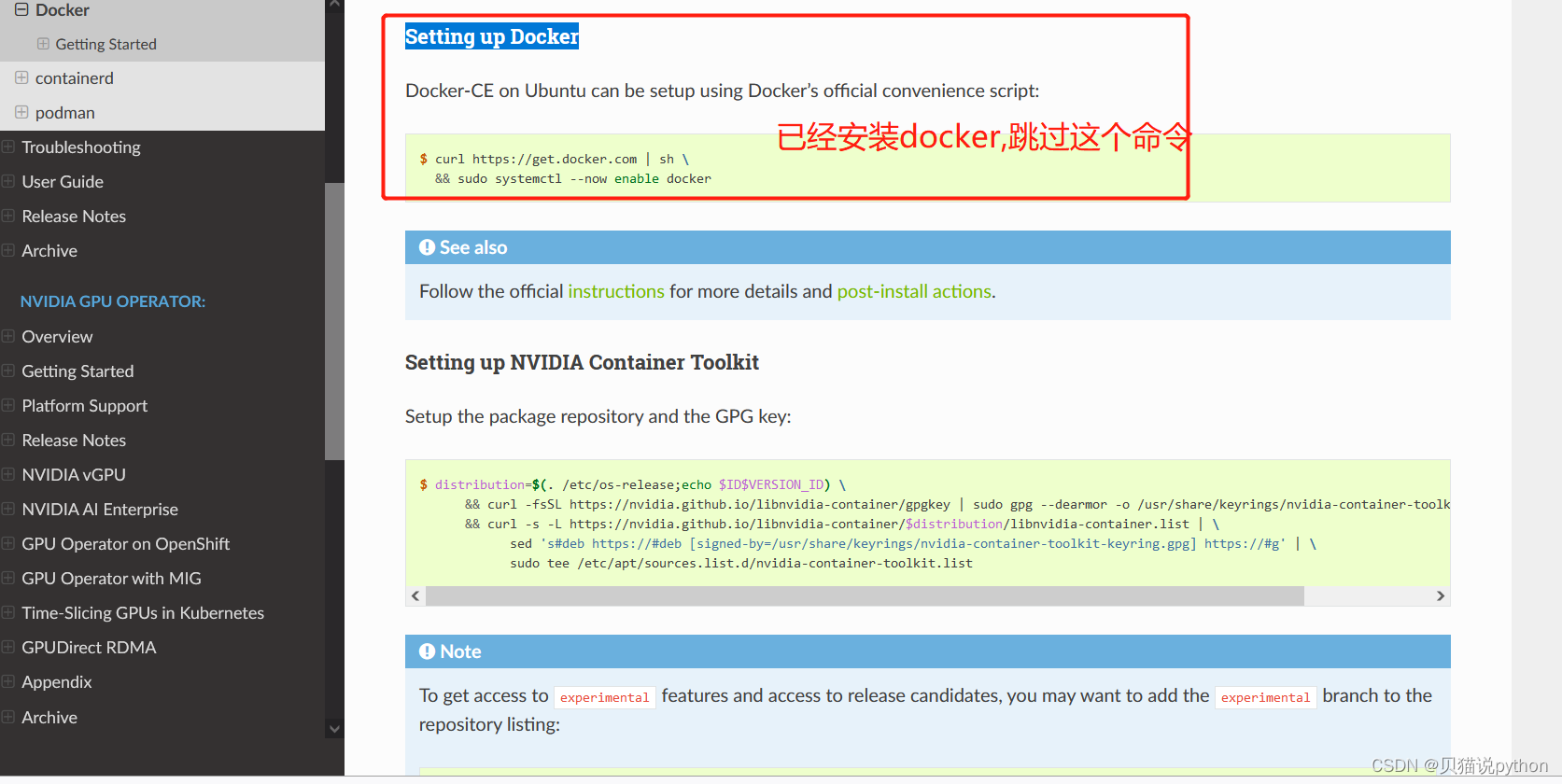
Task: Open the Platform Support page
Action: pos(85,406)
